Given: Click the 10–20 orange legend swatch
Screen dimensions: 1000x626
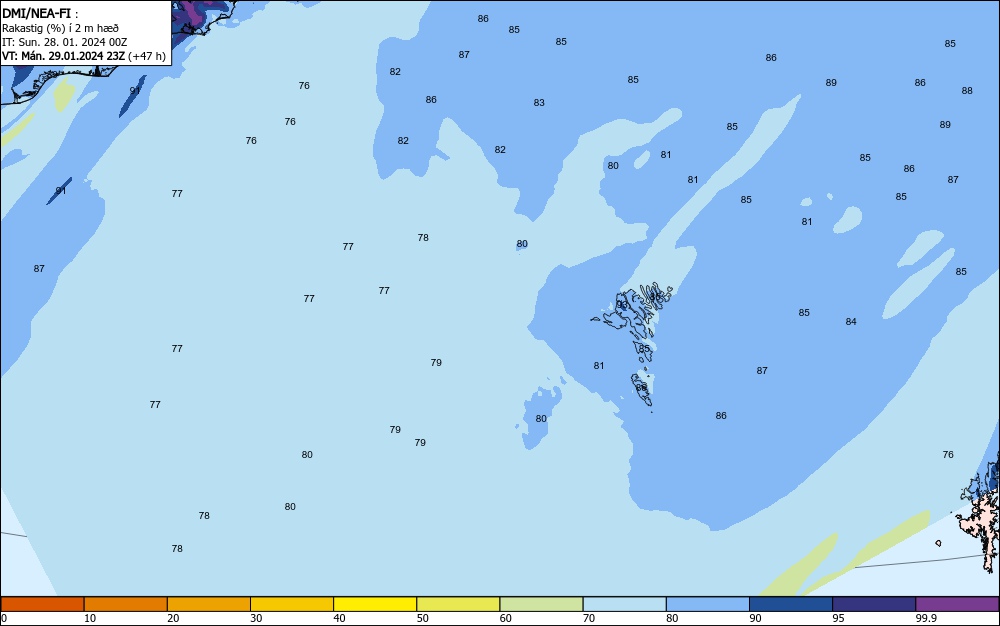Looking at the screenshot, I should point(126,604).
